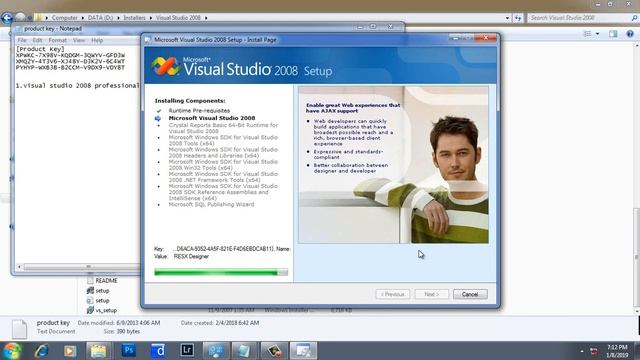Click '1.visual studio 2008 professional' Notepad line
640x360 pixels.
click(x=78, y=86)
